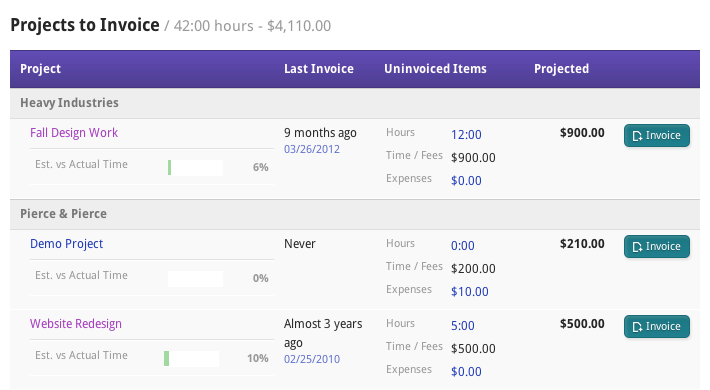
Task: Click Invoice button for Demo Project
Action: tap(657, 246)
